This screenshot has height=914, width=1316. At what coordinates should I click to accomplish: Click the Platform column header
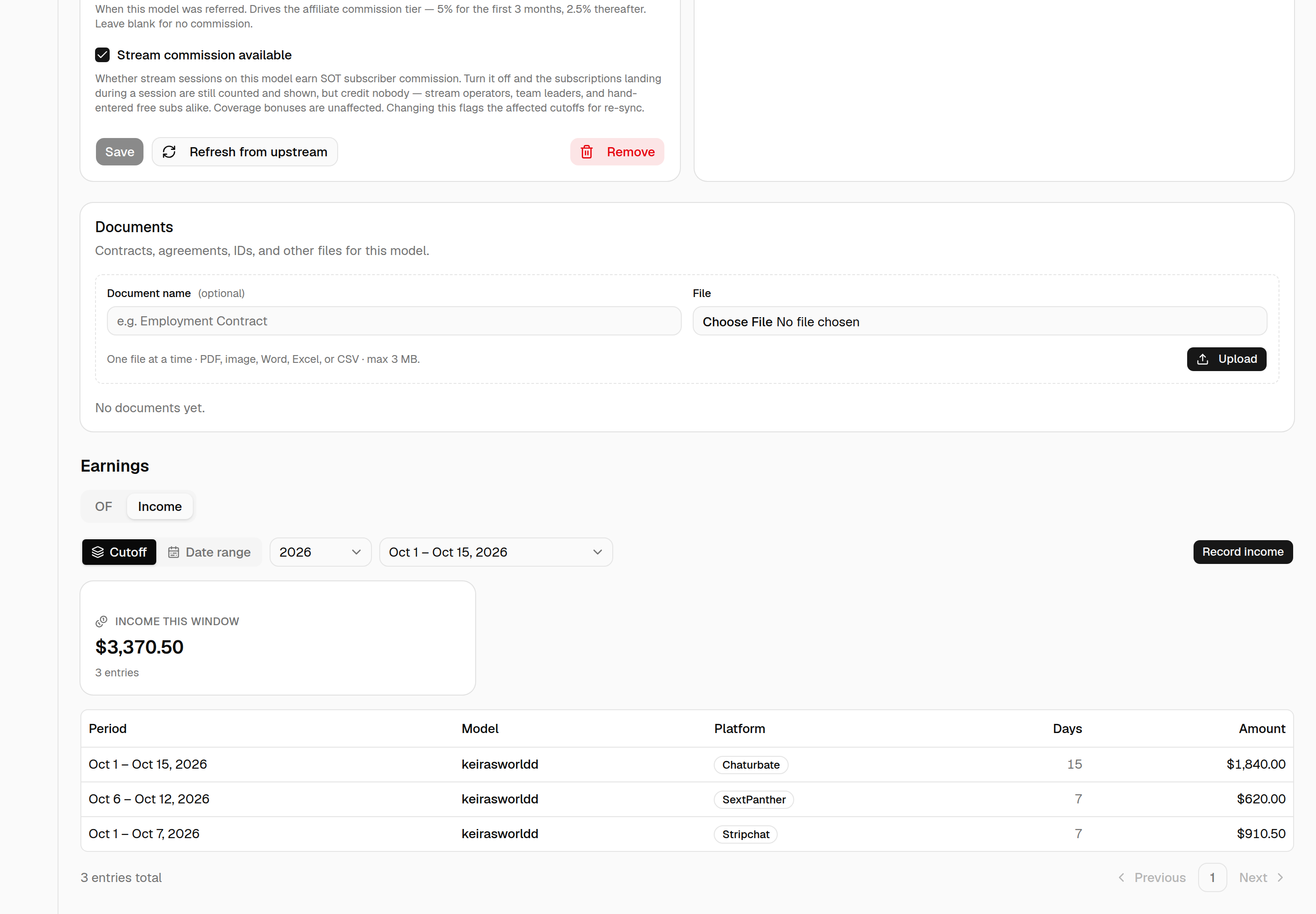(x=739, y=728)
